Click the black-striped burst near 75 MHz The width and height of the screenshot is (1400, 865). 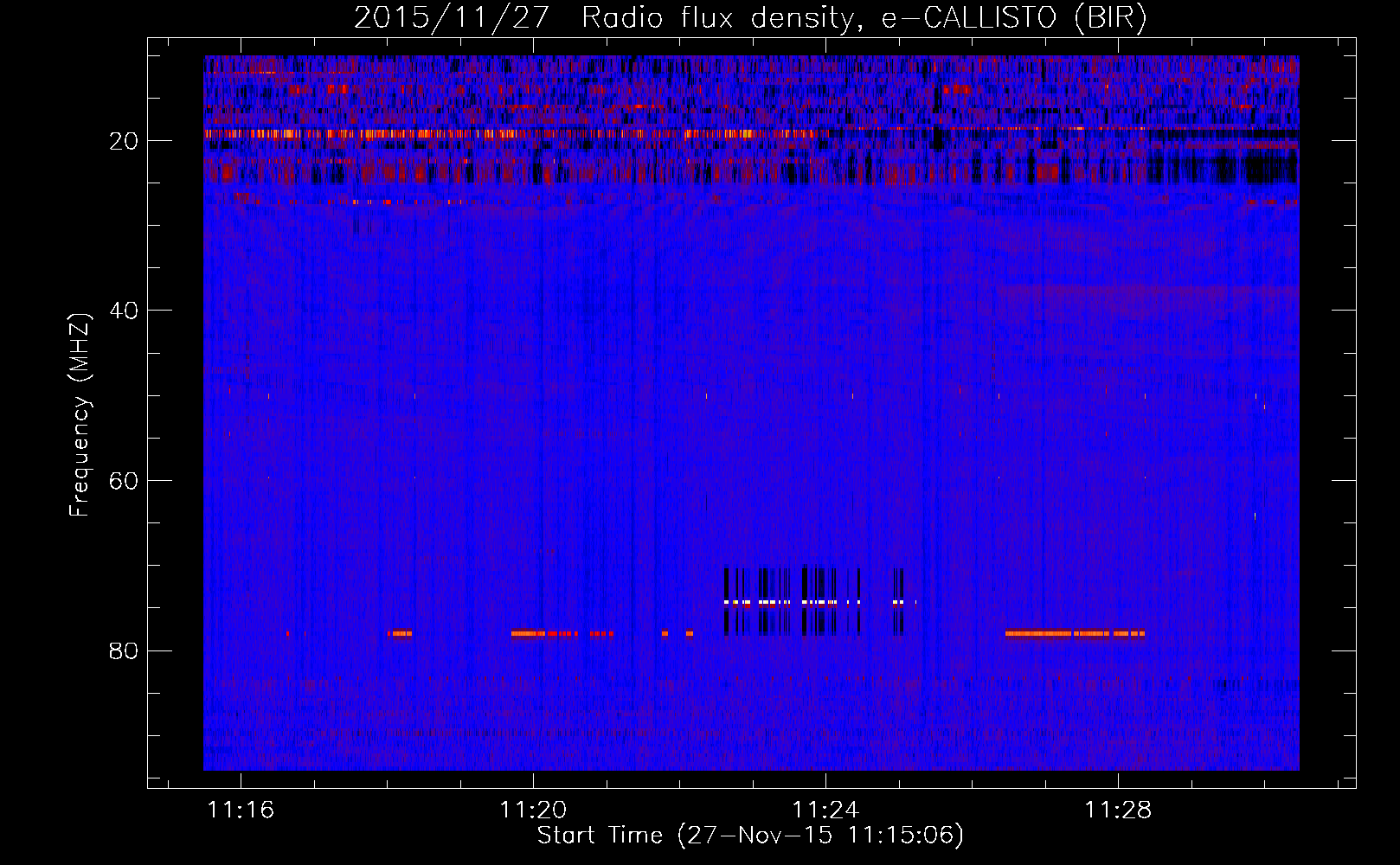pyautogui.click(x=819, y=601)
